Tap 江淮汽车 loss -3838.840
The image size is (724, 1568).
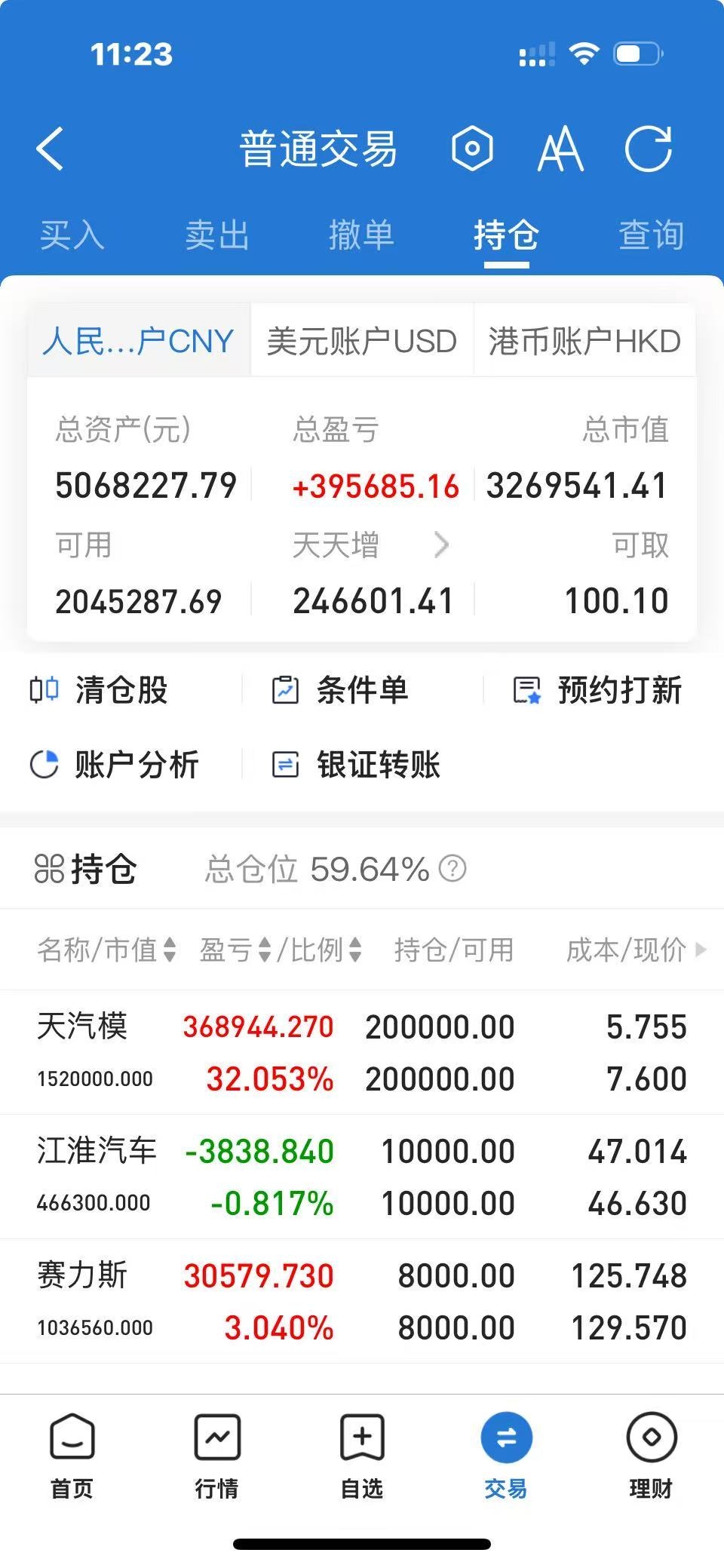[259, 1151]
